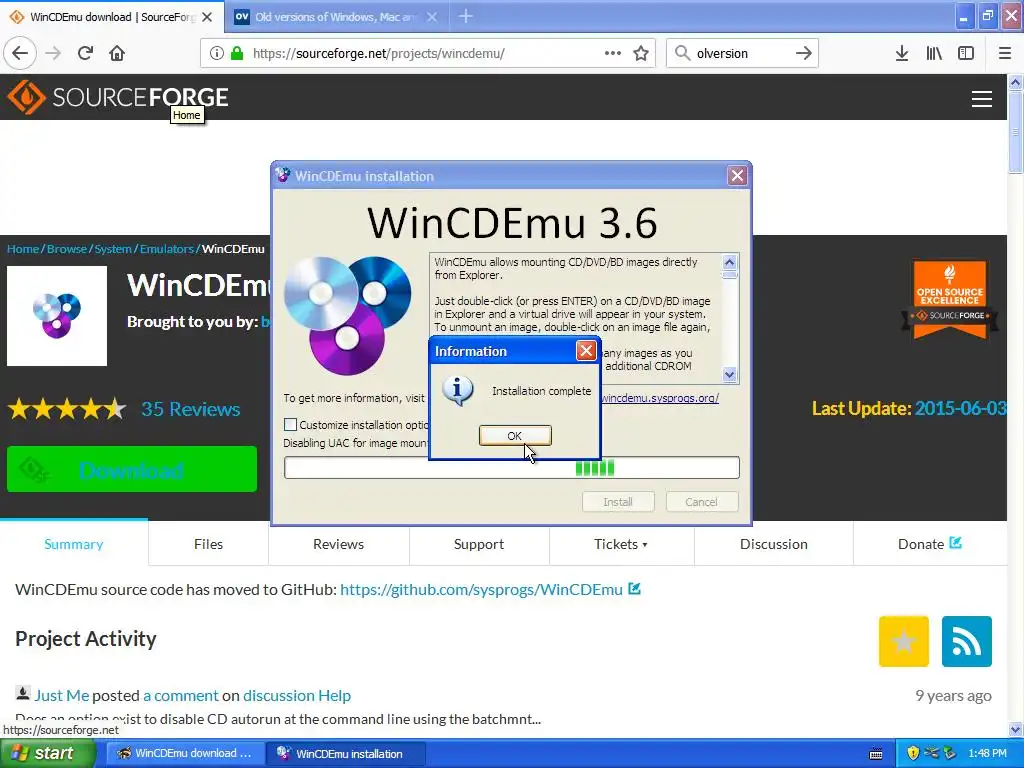The height and width of the screenshot is (768, 1024).
Task: Open Just Me user link
Action: pyautogui.click(x=61, y=696)
